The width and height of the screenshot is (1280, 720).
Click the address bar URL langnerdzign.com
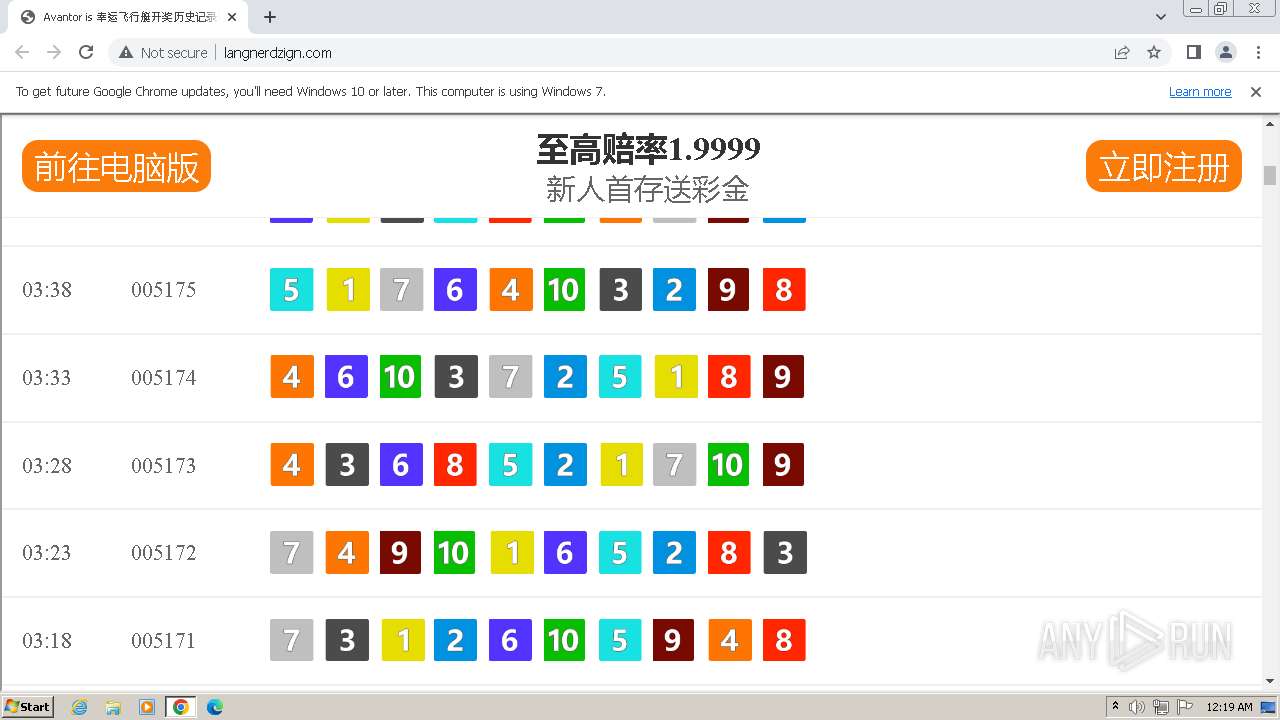click(x=278, y=52)
